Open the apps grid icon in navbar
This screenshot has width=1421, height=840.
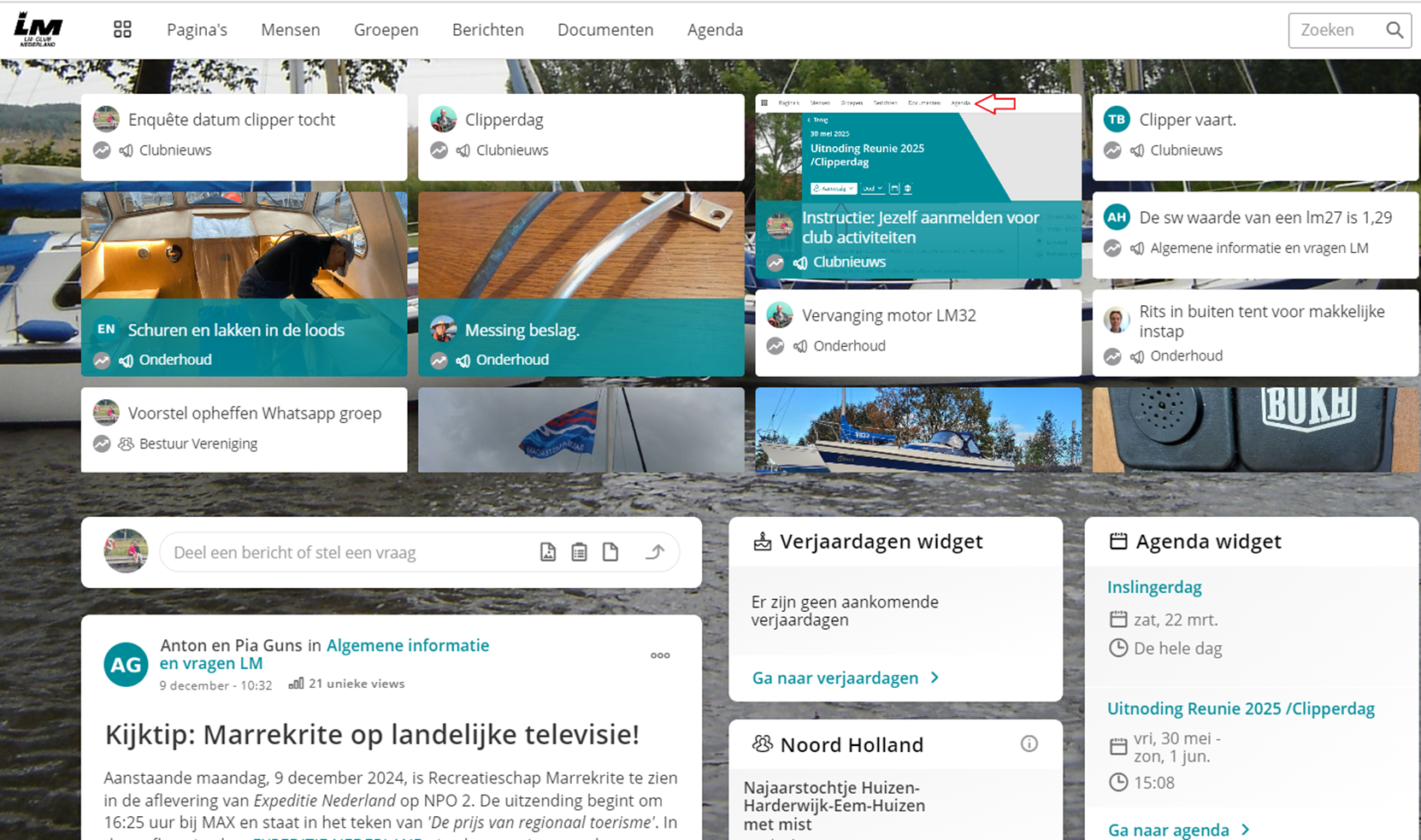coord(122,30)
